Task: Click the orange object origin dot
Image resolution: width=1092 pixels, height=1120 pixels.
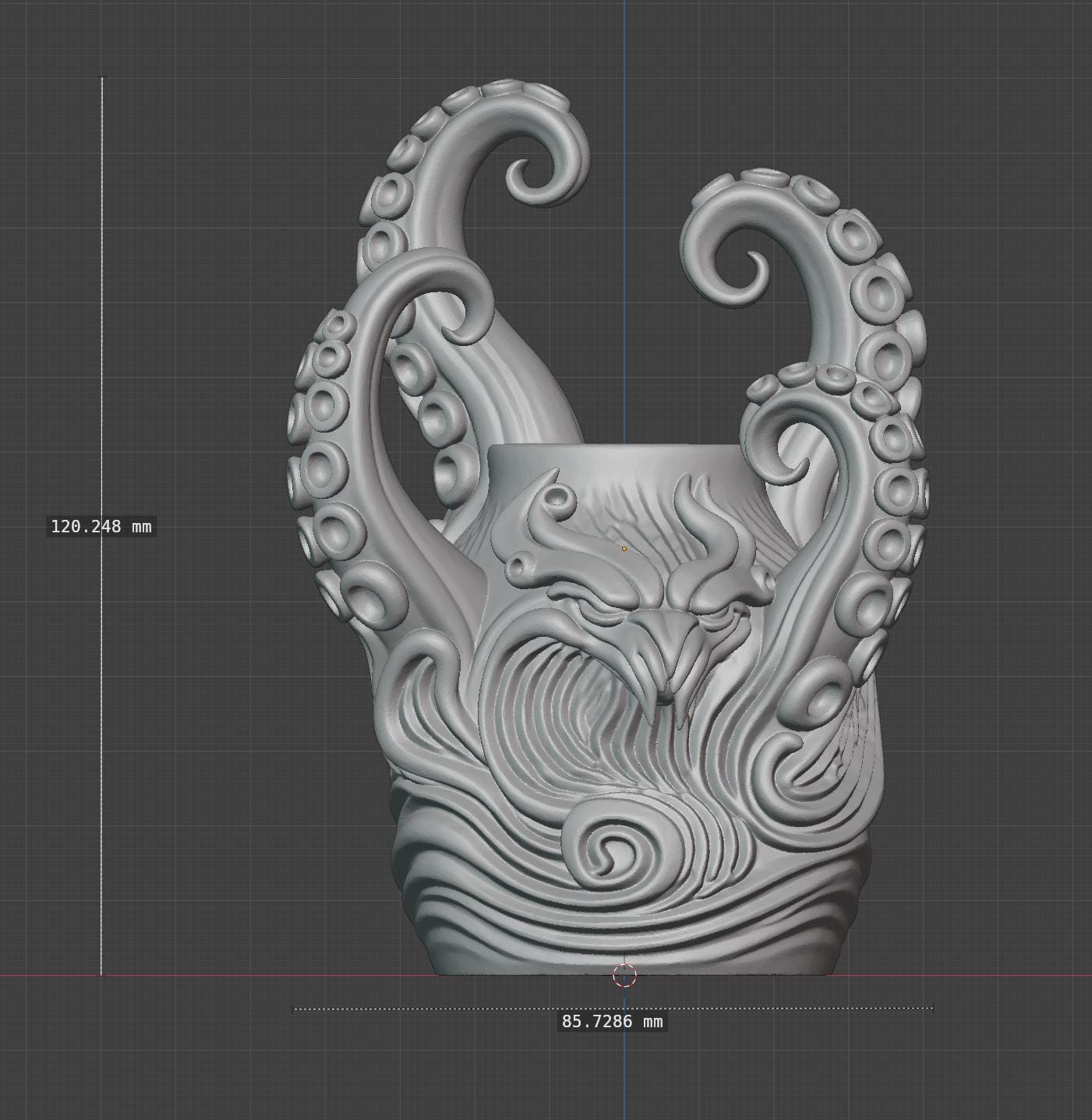Action: tap(624, 549)
